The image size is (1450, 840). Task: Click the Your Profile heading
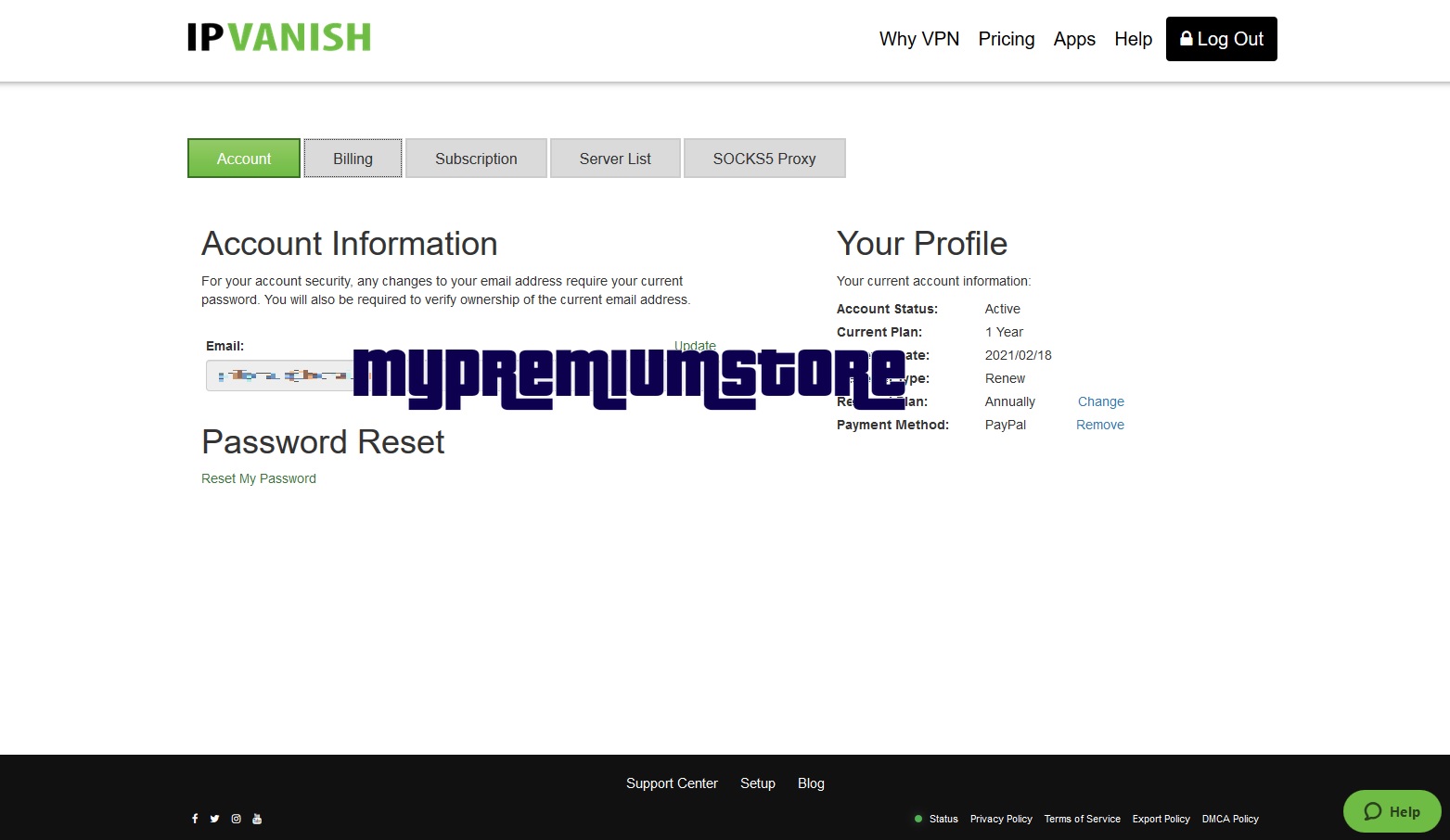click(922, 244)
